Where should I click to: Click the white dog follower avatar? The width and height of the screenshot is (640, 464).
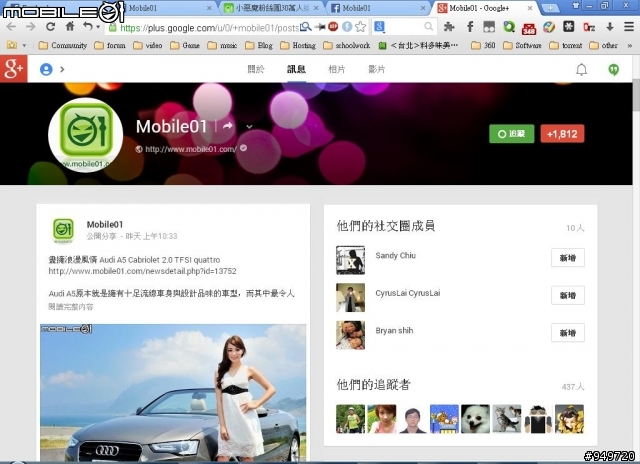coord(475,419)
